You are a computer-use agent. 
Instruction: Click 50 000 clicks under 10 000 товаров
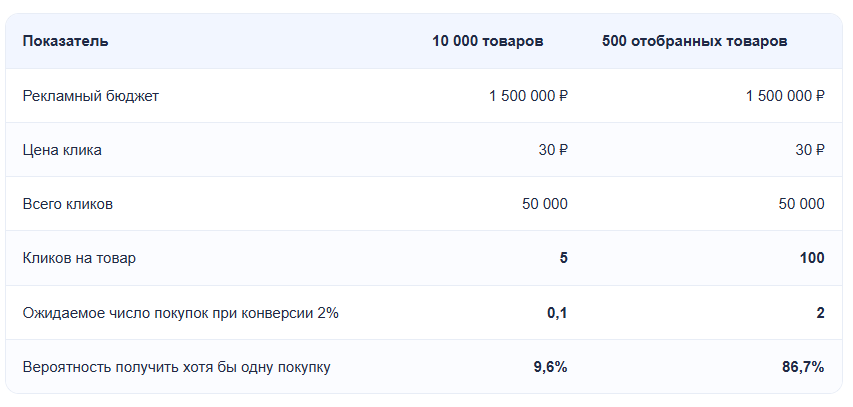[x=545, y=204]
